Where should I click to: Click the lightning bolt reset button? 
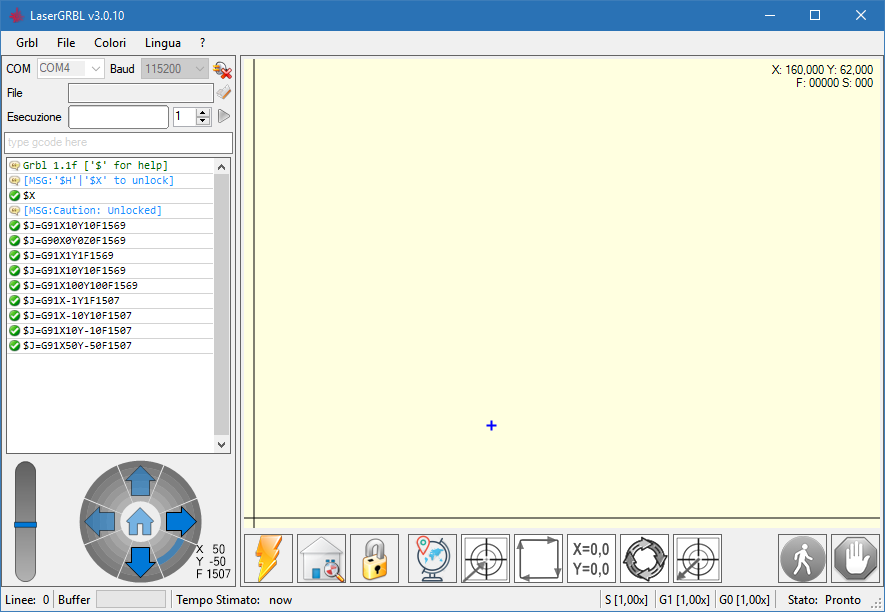tap(268, 559)
